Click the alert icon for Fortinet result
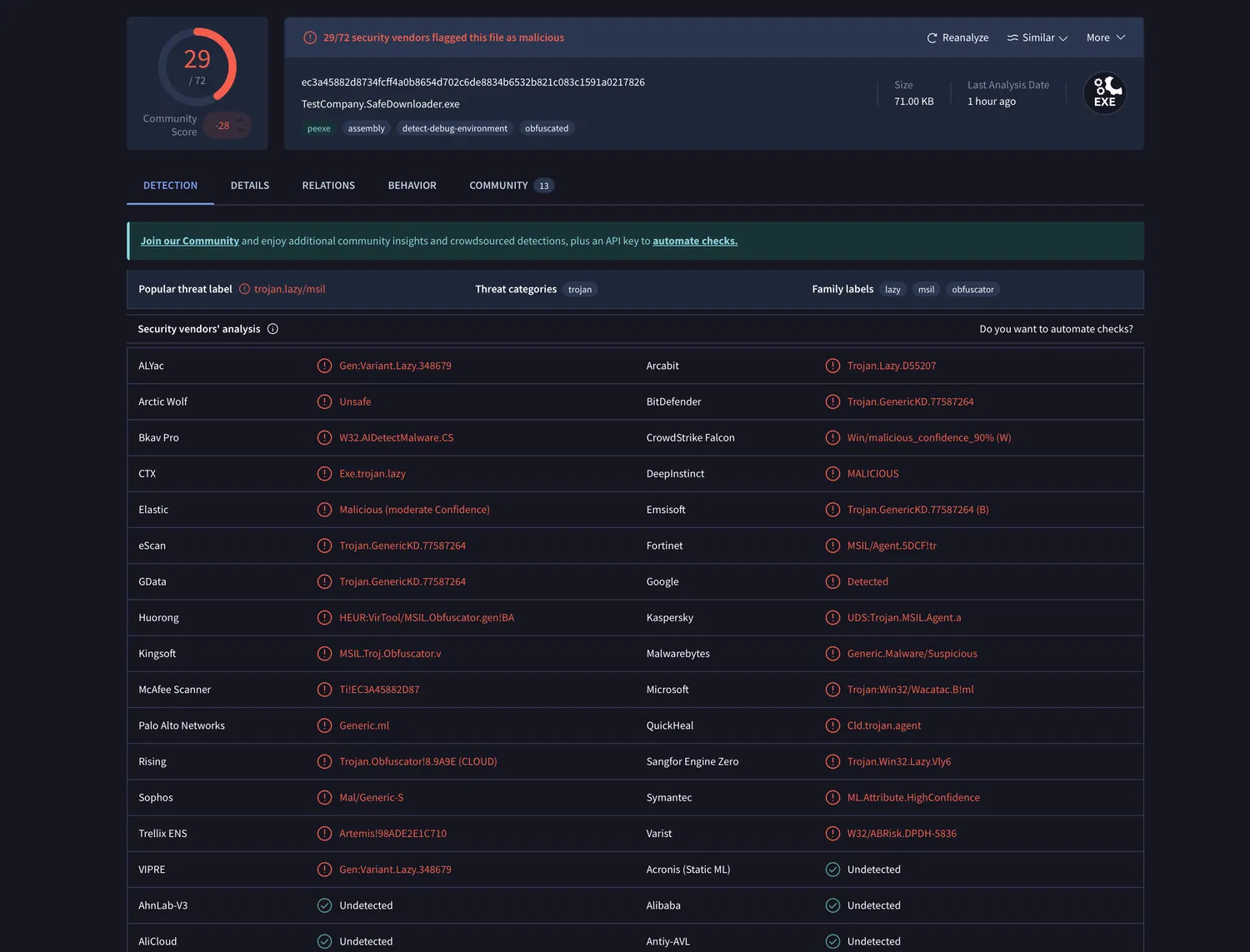 click(x=832, y=546)
